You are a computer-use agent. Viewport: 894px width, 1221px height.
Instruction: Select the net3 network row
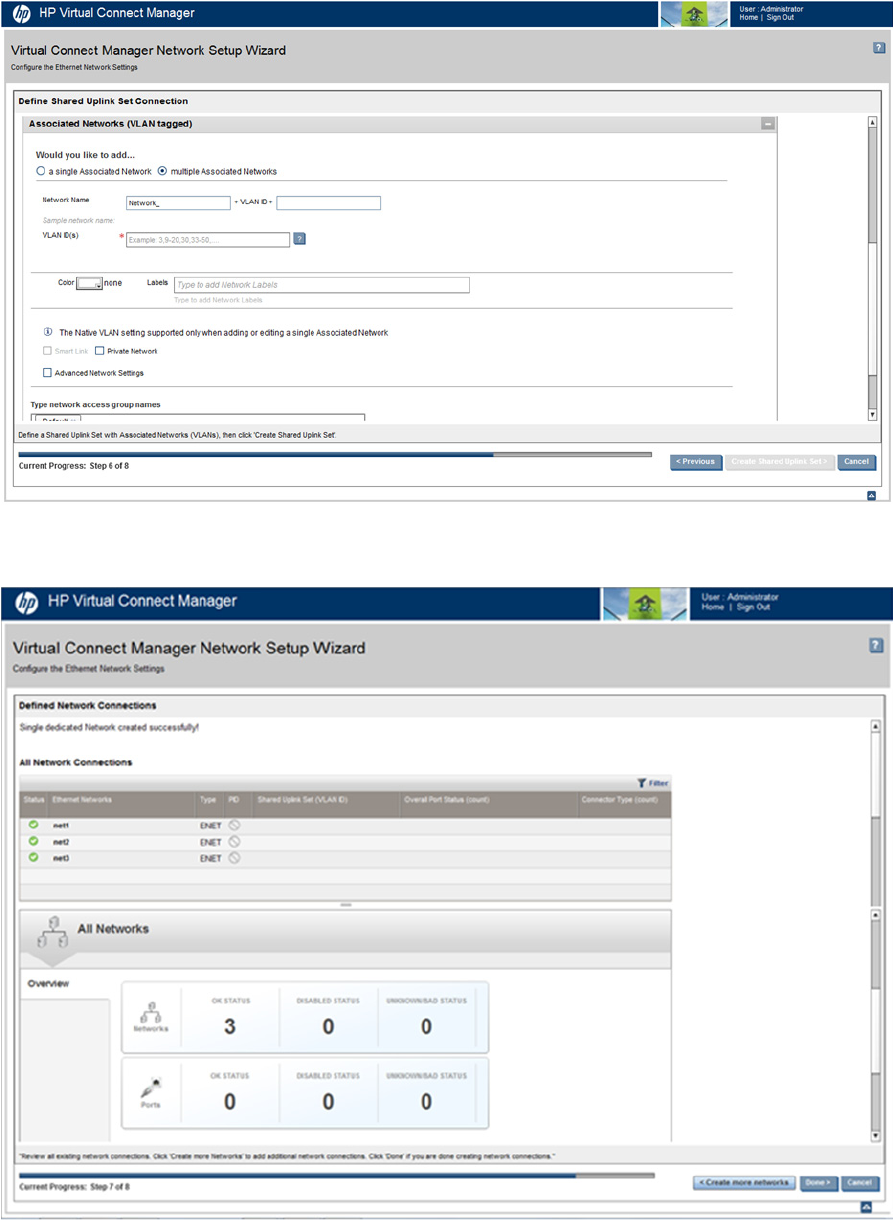tap(345, 858)
